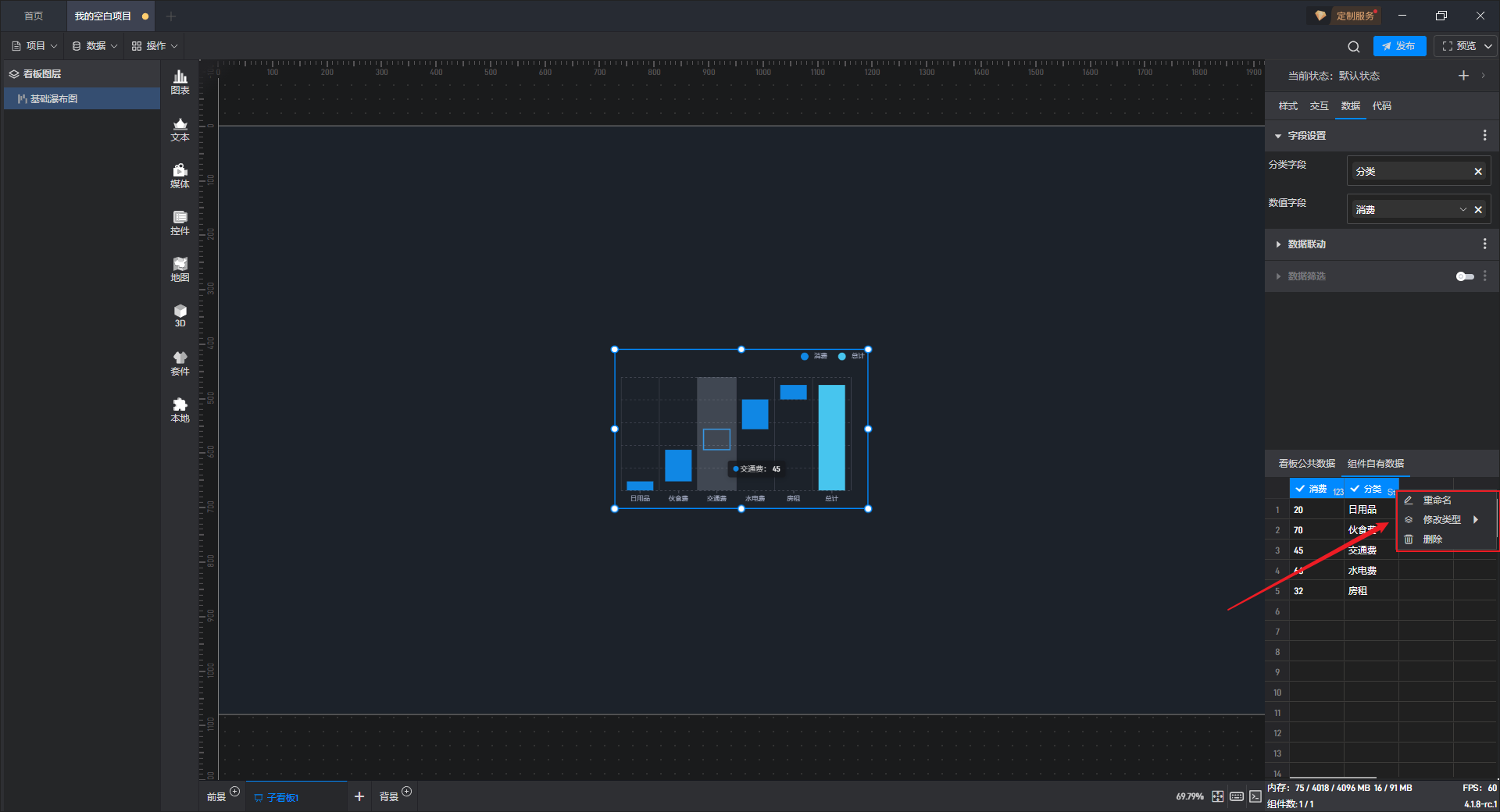Click the horizontal scrollbar of data table
Viewport: 1500px width, 812px height.
1333,777
